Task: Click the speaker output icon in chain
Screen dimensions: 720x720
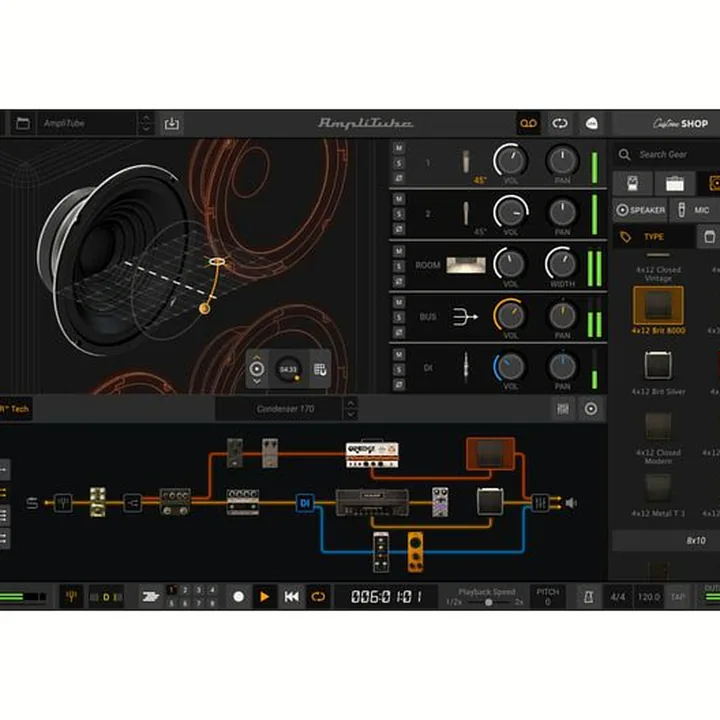Action: (x=571, y=503)
